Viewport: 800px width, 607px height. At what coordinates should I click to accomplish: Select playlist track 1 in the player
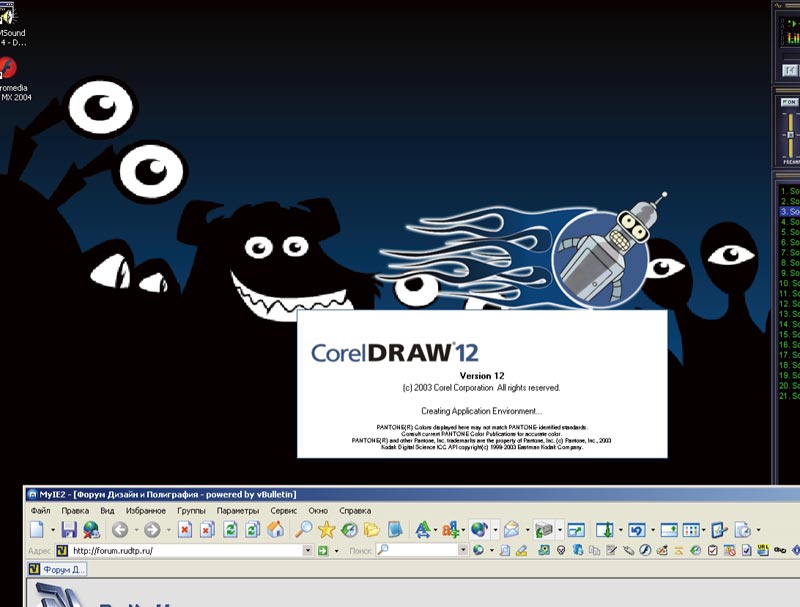point(789,191)
